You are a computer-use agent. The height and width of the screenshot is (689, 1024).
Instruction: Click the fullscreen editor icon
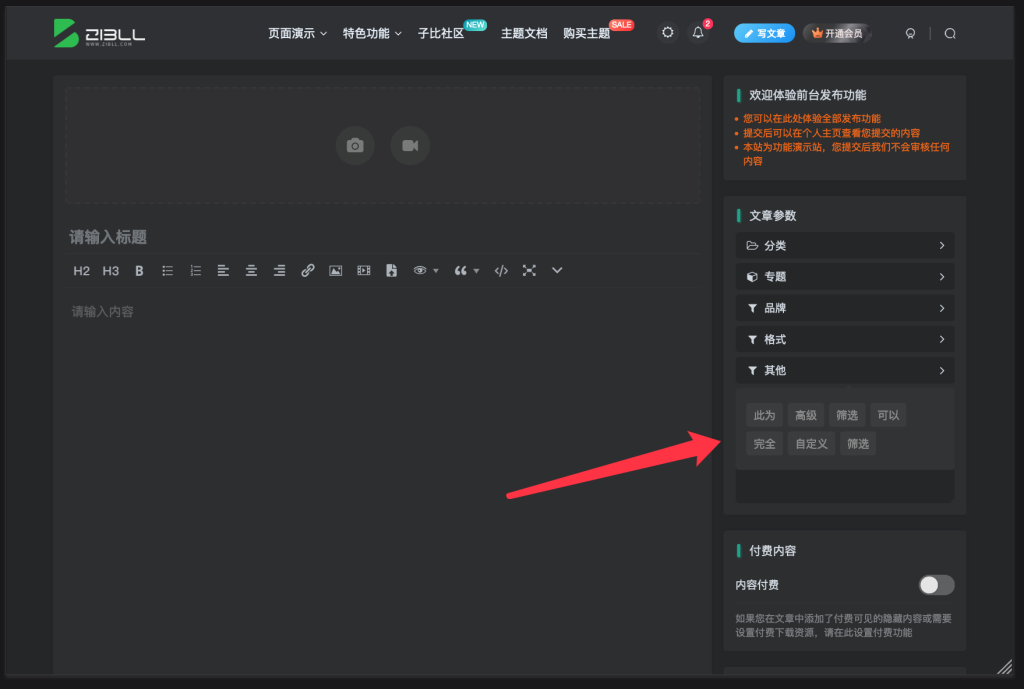click(x=529, y=270)
